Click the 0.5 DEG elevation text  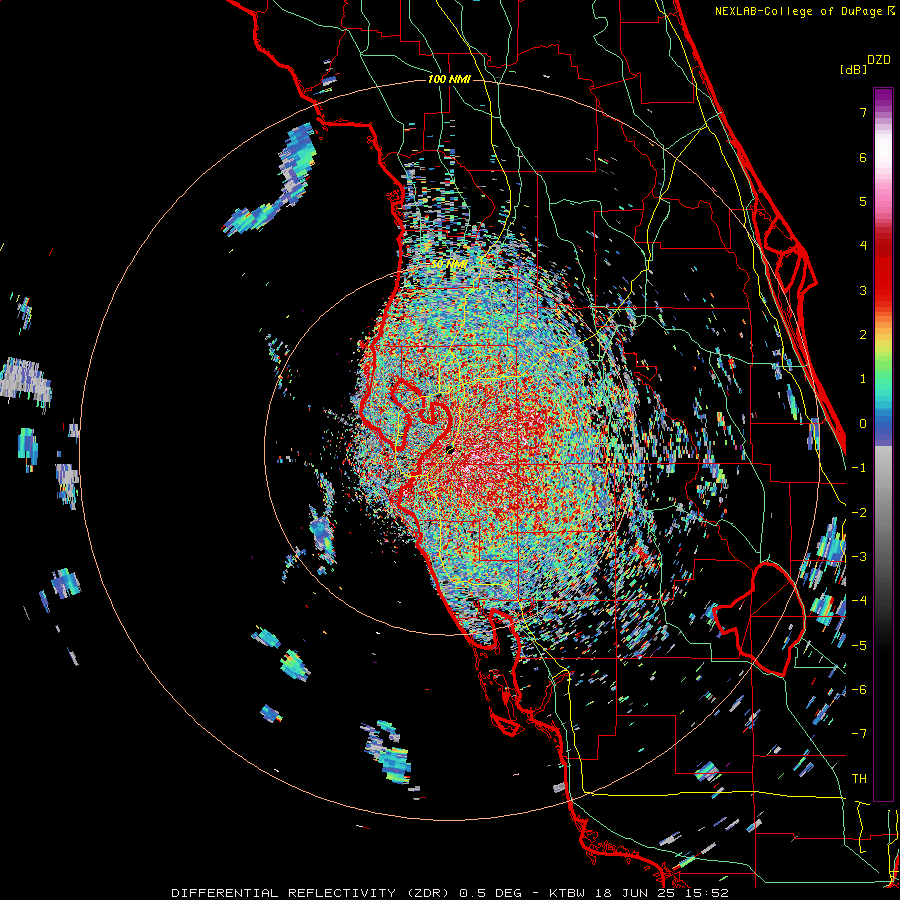490,893
